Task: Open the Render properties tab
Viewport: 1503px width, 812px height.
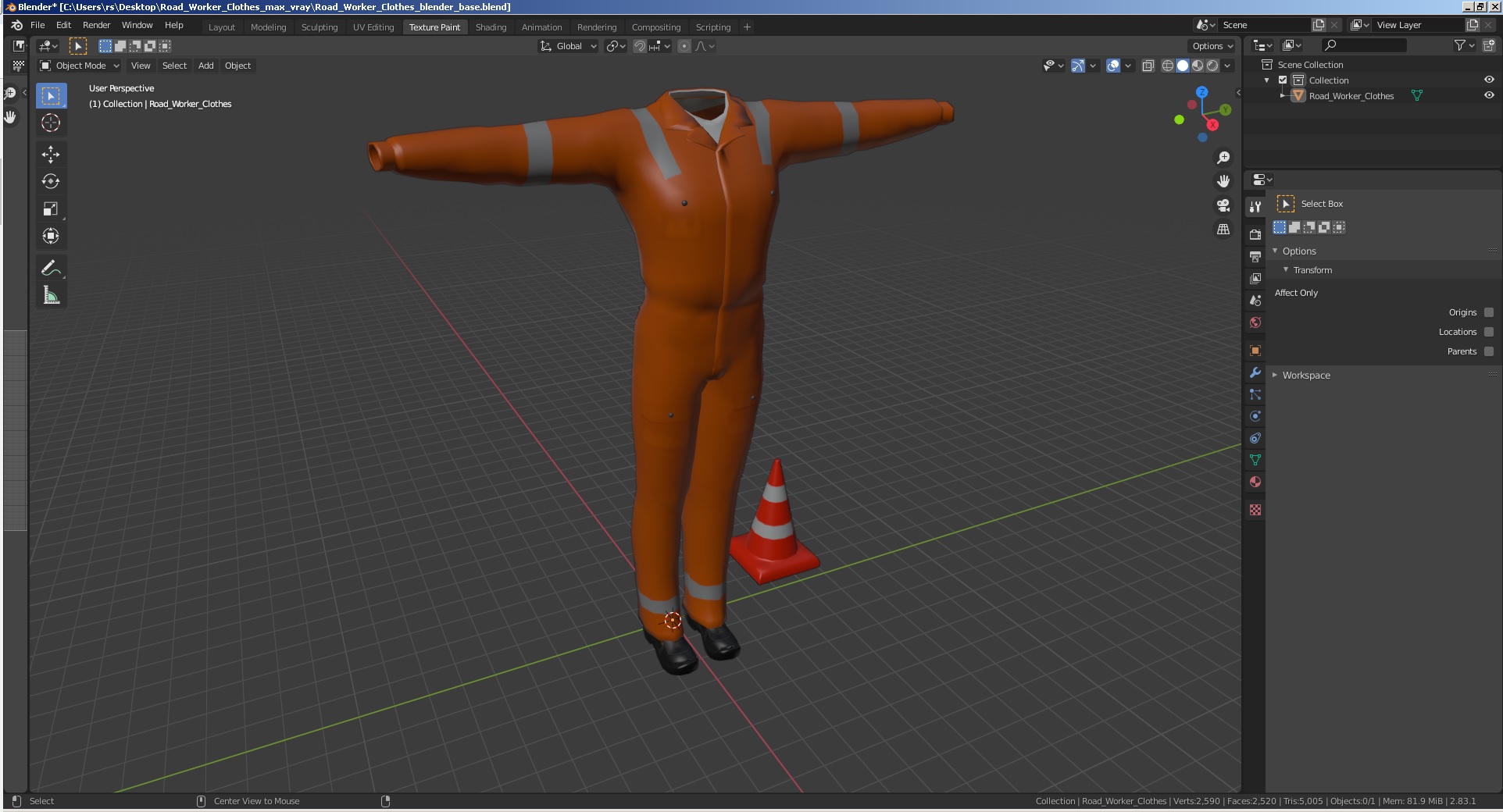Action: 1255,234
